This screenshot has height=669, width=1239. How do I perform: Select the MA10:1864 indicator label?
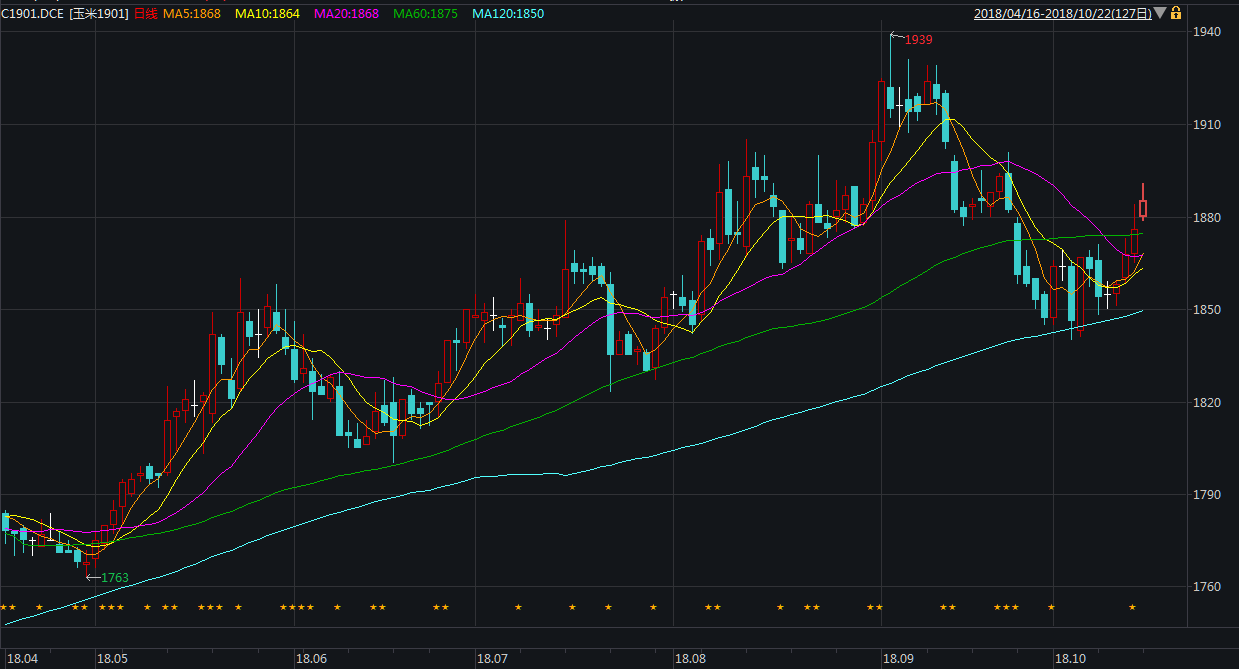[x=267, y=14]
